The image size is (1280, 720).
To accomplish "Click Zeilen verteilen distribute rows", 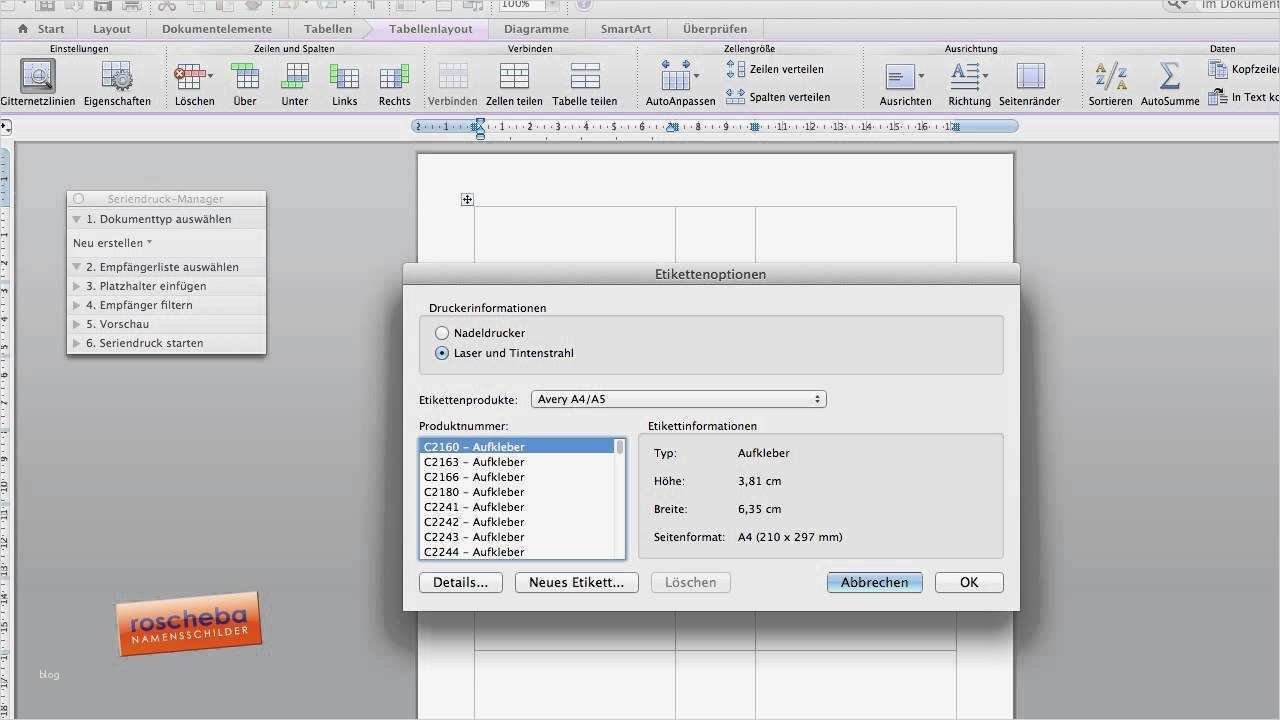I will [x=775, y=69].
